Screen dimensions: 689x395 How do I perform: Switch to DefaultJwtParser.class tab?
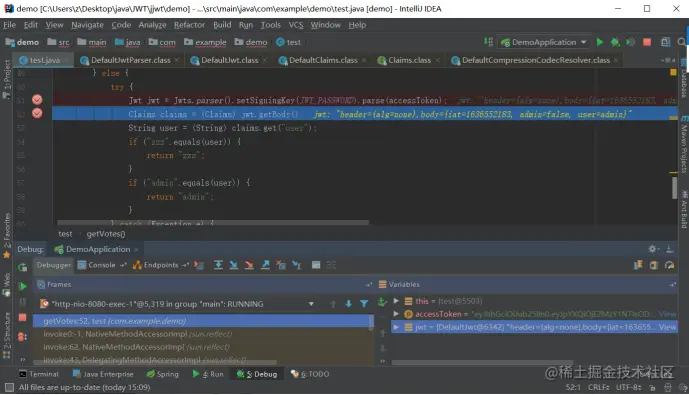[131, 60]
